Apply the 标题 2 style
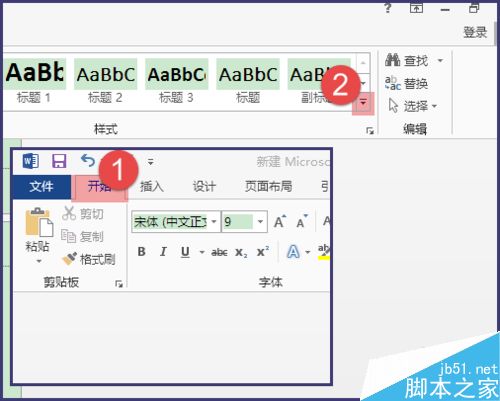Screen dimensions: 500x401 coord(105,81)
